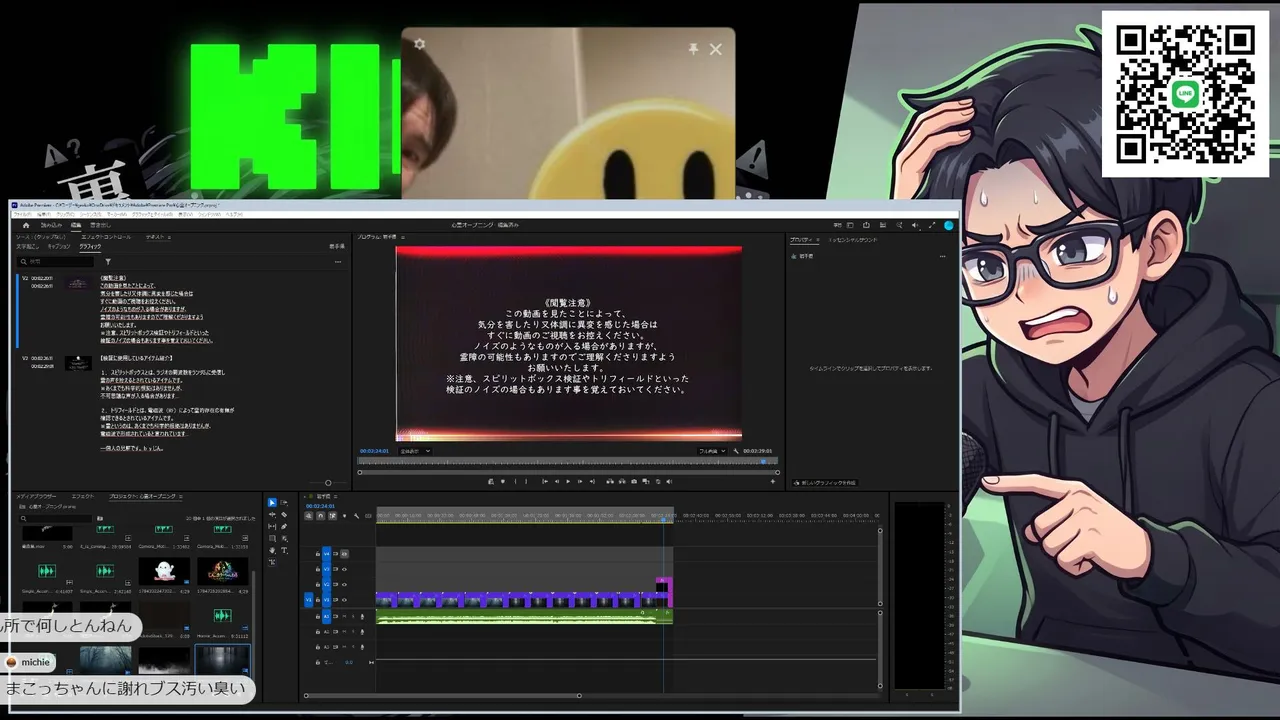Image resolution: width=1280 pixels, height=720 pixels.
Task: Open the キャプション (Captions) tab
Action: (x=59, y=246)
